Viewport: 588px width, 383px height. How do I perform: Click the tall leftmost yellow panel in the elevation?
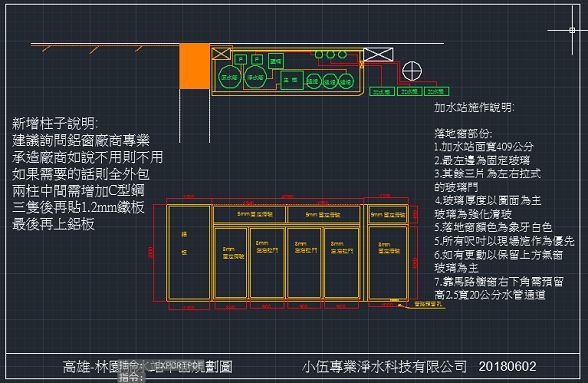[x=189, y=252]
